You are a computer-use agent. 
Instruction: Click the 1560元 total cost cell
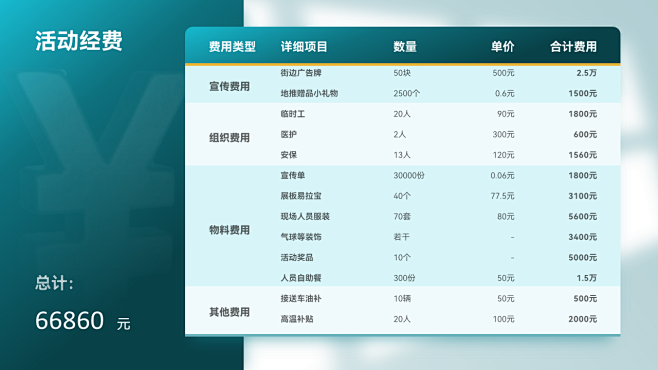583,155
